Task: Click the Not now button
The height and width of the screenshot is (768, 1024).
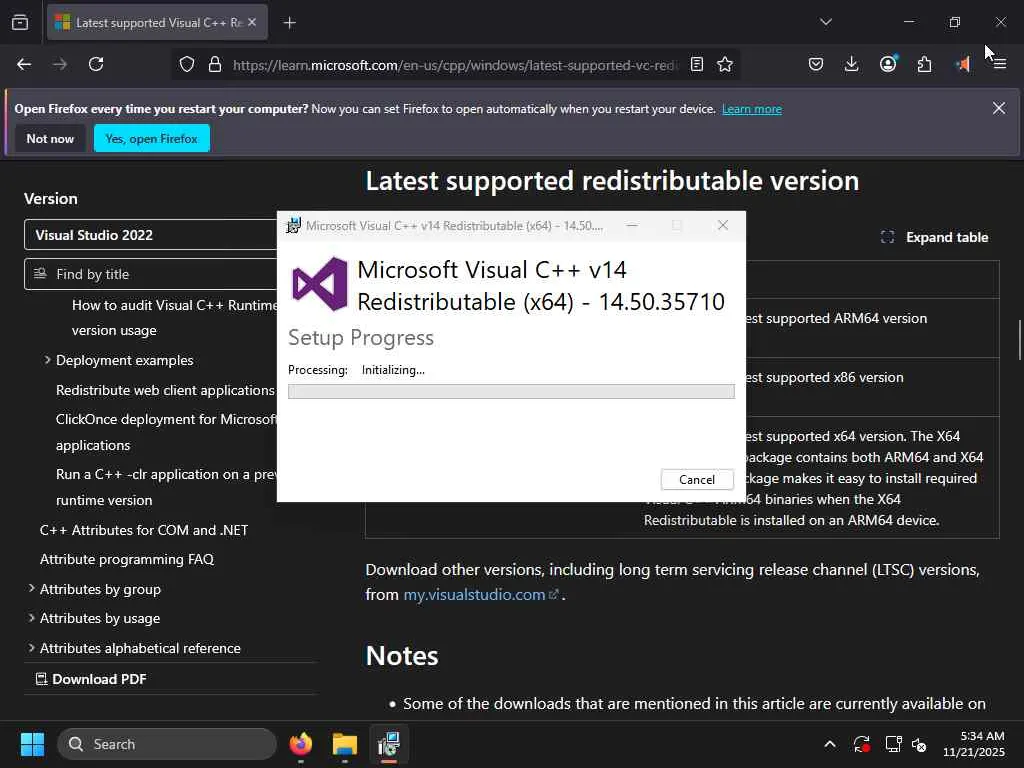Action: pyautogui.click(x=50, y=138)
